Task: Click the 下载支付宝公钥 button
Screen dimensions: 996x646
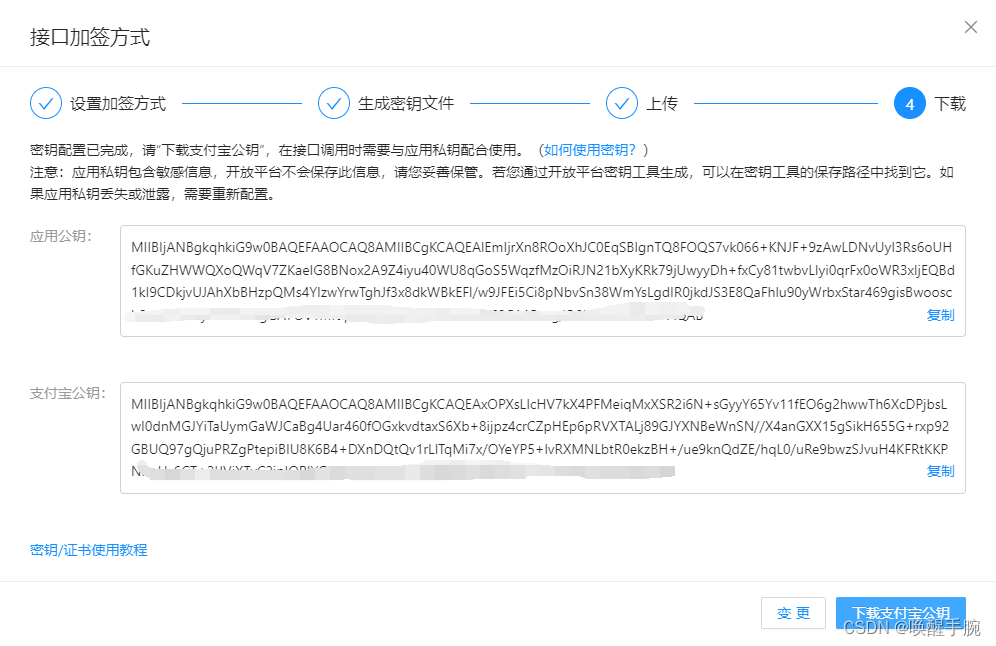Action: pyautogui.click(x=900, y=613)
